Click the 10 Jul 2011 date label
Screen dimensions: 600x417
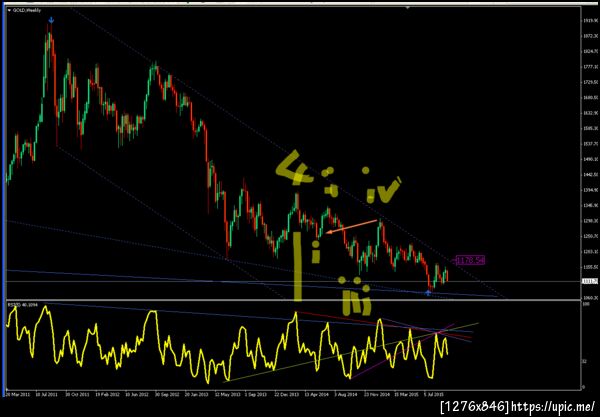46,394
